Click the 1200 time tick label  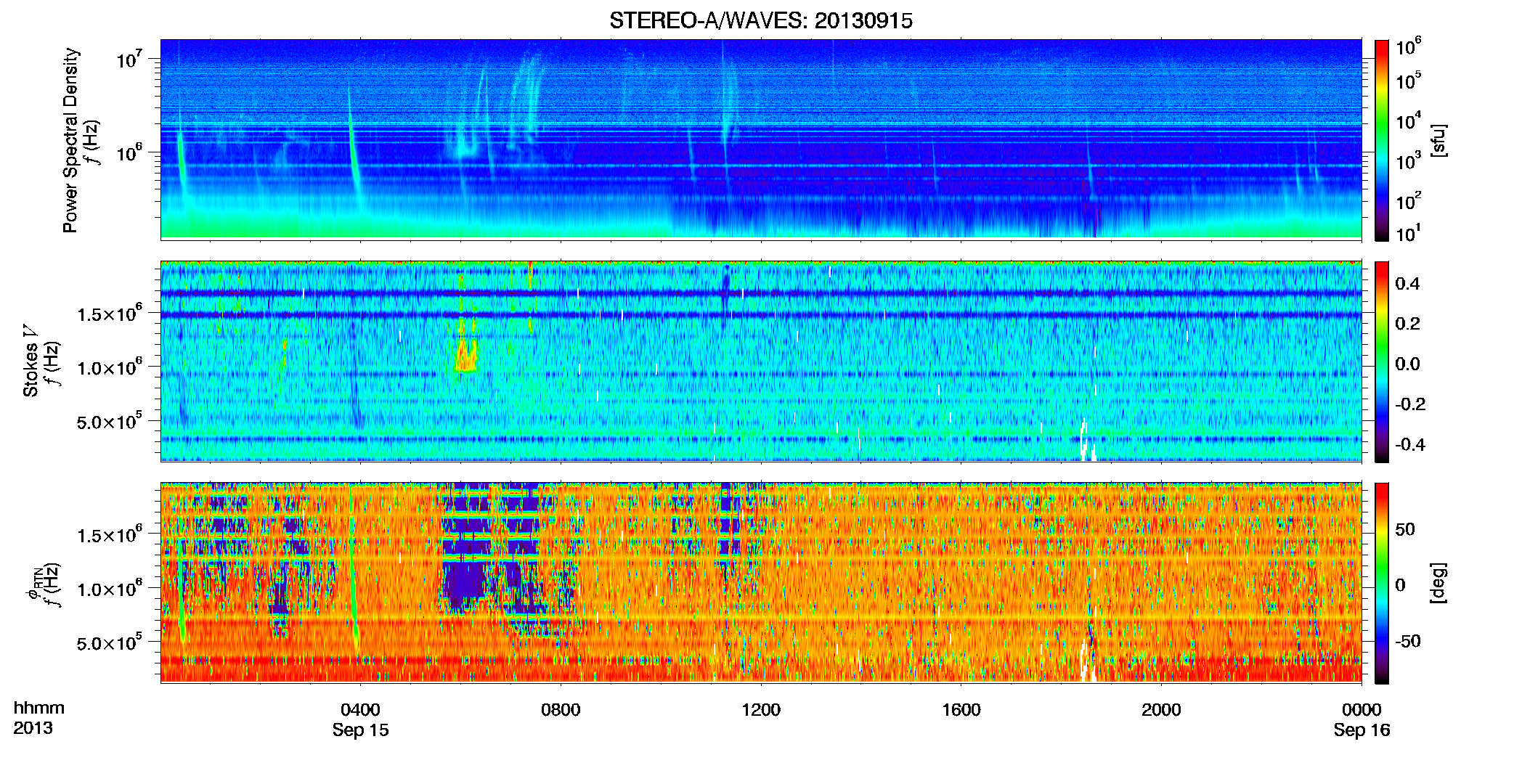[x=761, y=709]
